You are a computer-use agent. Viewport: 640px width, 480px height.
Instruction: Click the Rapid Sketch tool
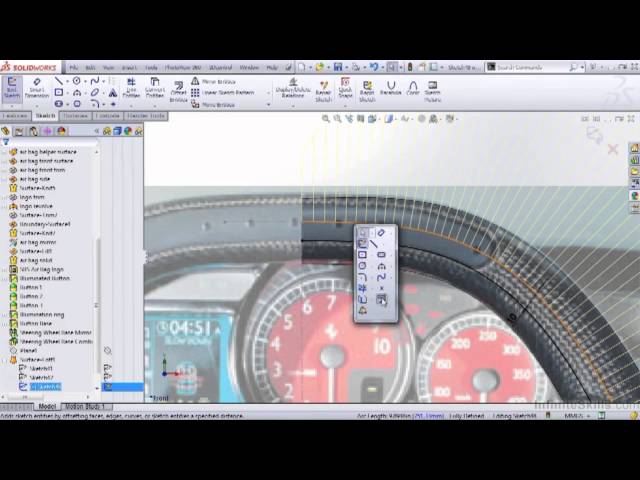[x=367, y=91]
